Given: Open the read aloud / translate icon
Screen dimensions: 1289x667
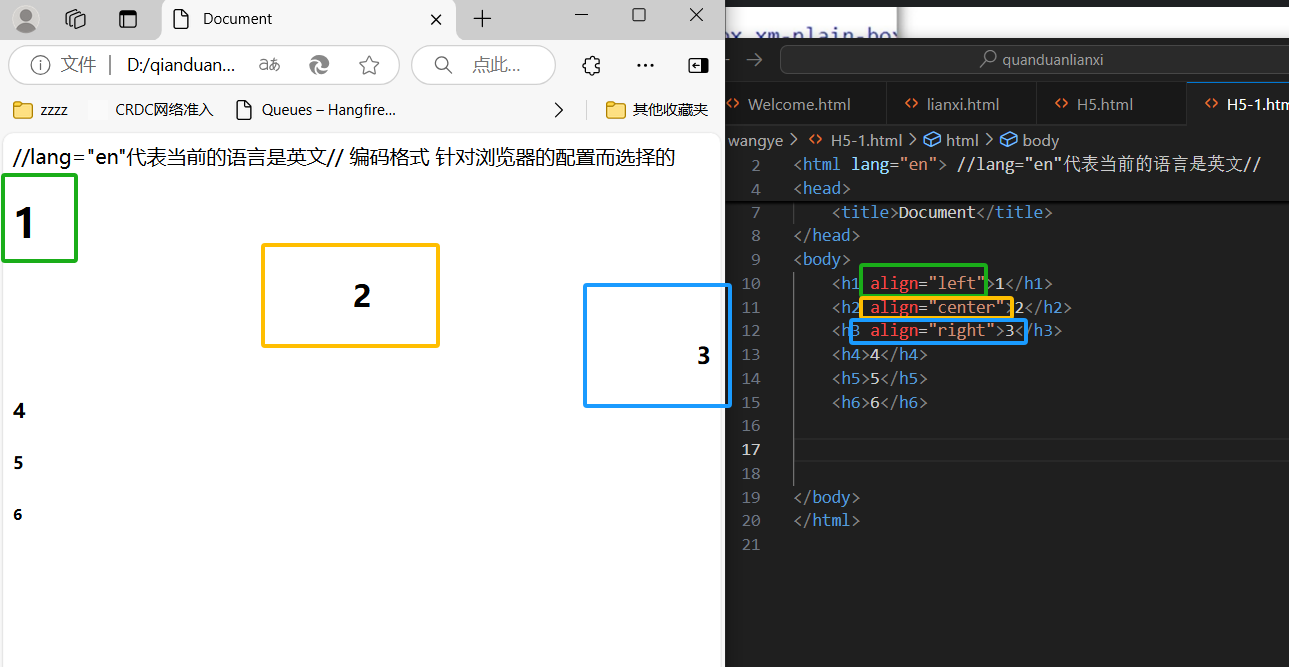Looking at the screenshot, I should point(269,65).
